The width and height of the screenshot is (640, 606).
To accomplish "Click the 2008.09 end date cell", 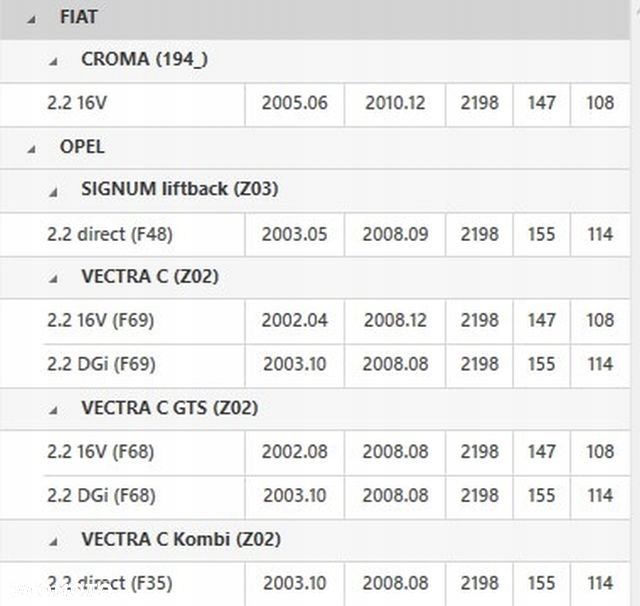I will click(x=396, y=234).
